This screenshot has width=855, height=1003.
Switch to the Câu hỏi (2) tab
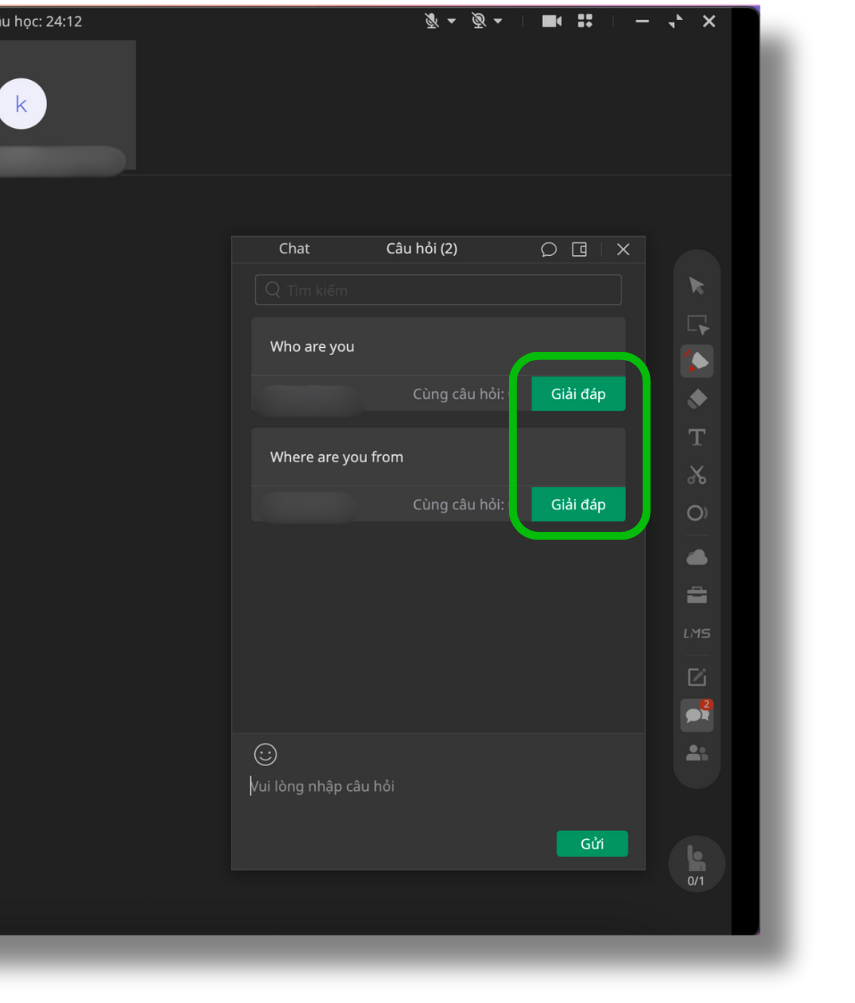point(421,249)
